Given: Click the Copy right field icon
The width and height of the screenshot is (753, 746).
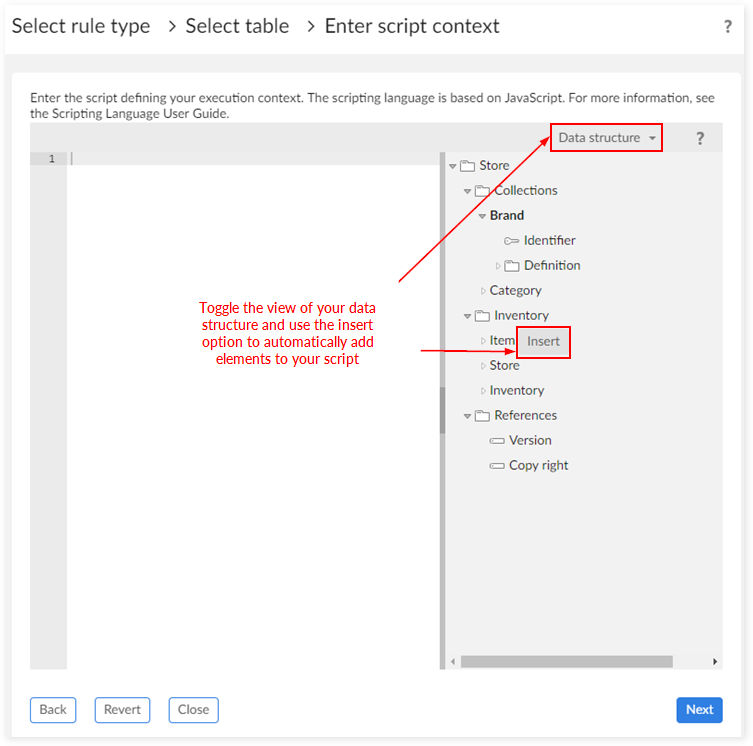Looking at the screenshot, I should [497, 465].
